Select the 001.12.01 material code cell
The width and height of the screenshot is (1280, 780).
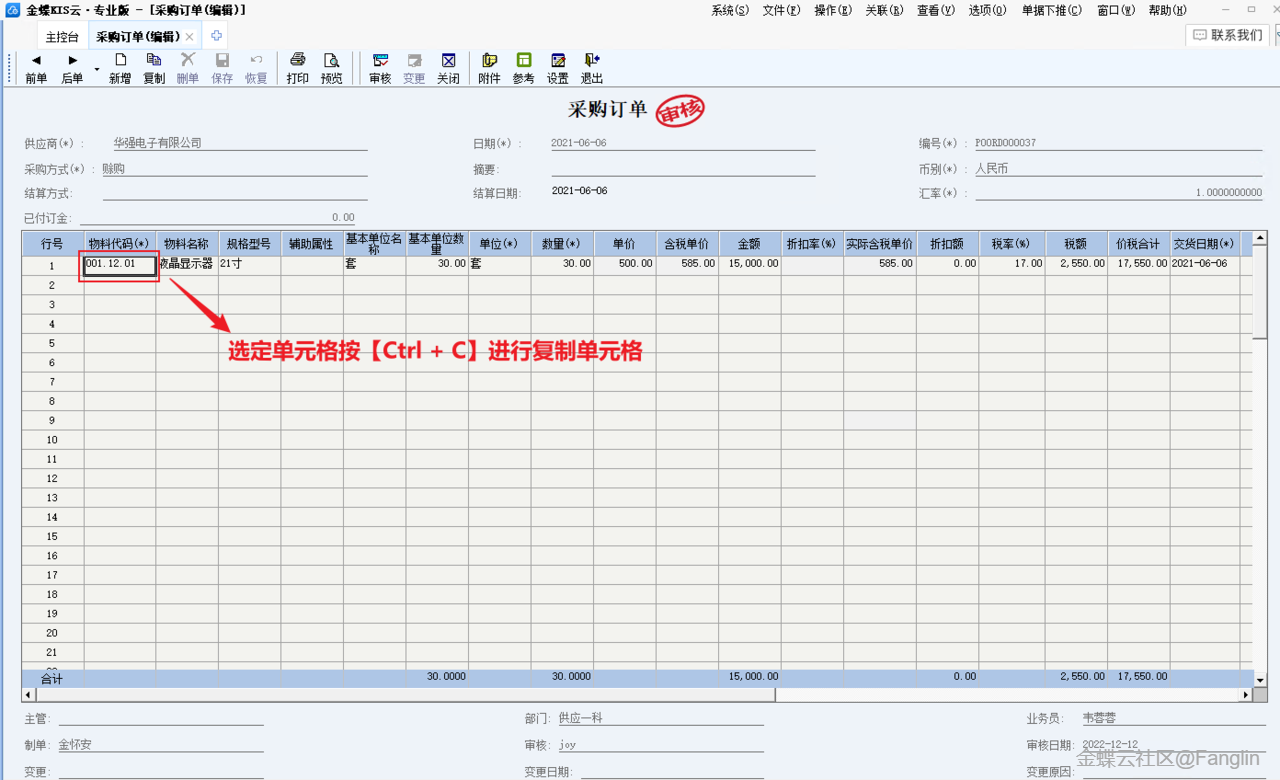(120, 264)
